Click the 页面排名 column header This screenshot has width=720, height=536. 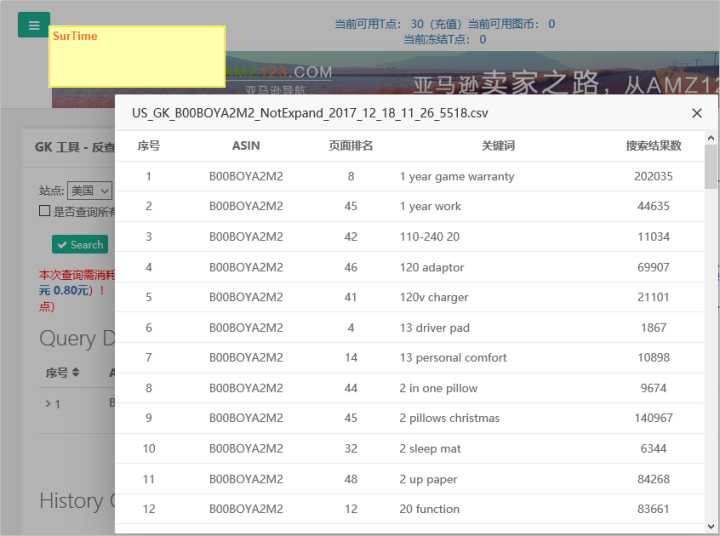point(351,145)
